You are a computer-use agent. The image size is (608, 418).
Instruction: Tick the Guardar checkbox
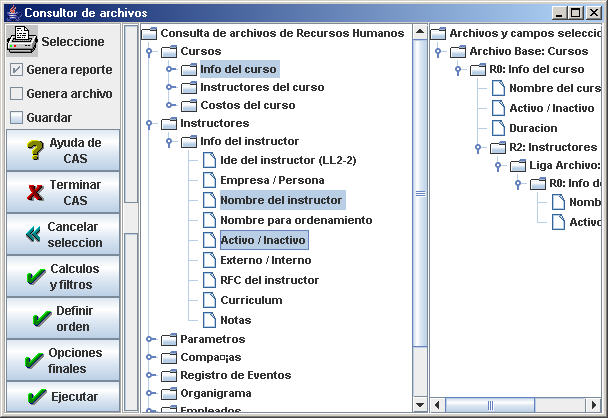pyautogui.click(x=16, y=118)
